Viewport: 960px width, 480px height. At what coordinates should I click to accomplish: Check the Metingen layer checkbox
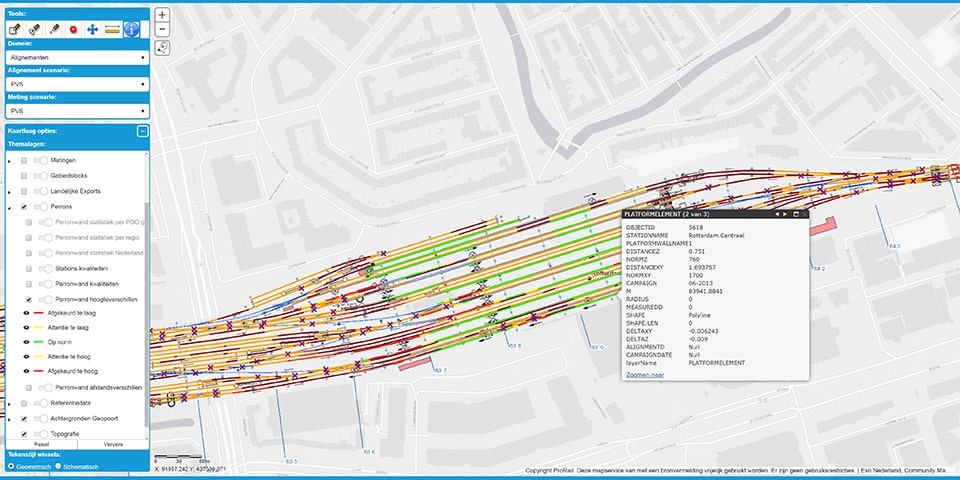pos(24,160)
